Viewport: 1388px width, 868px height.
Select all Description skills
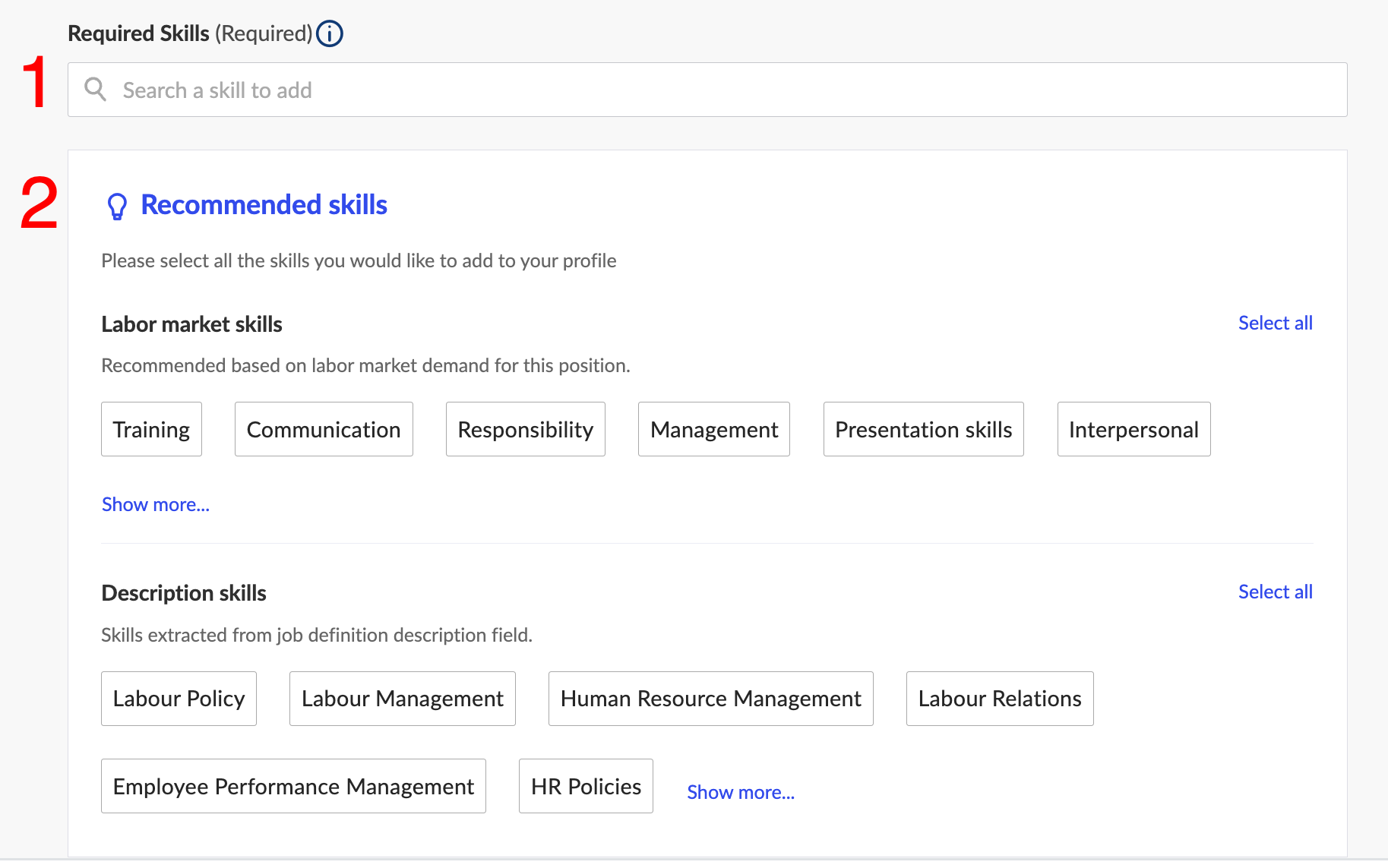1276,592
